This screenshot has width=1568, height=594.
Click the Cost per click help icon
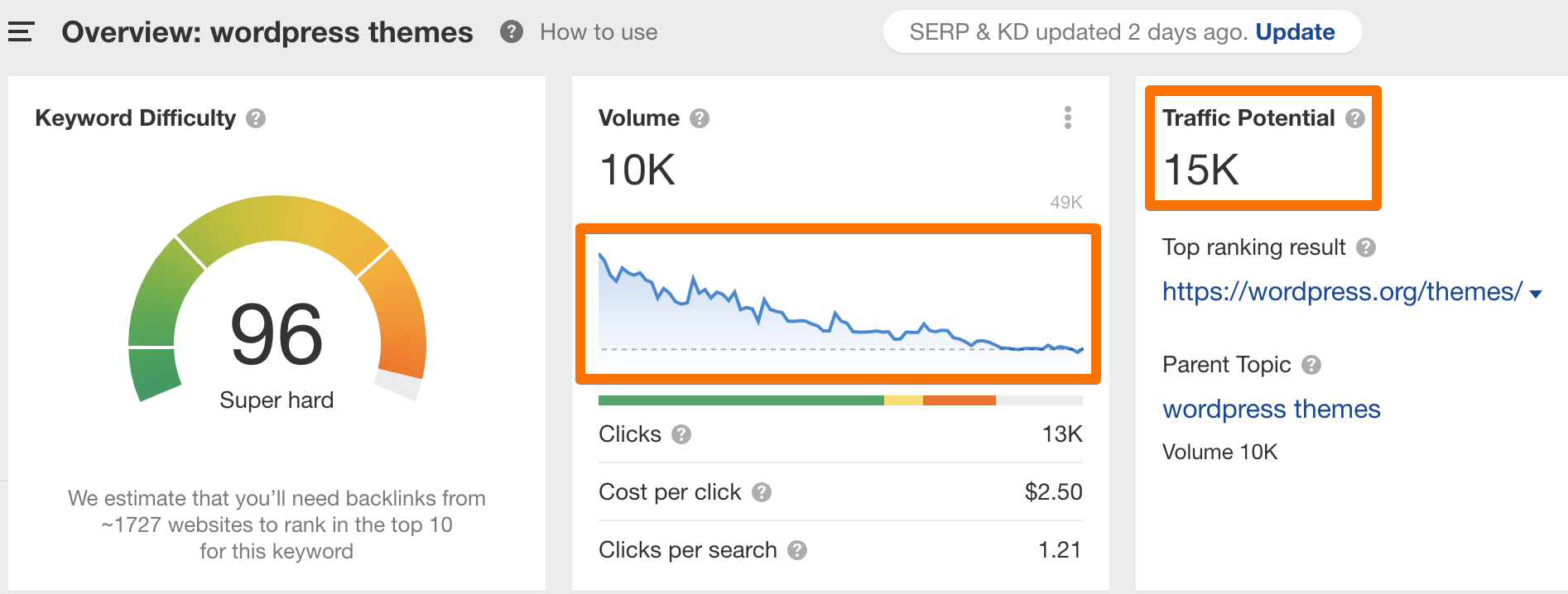coord(761,492)
